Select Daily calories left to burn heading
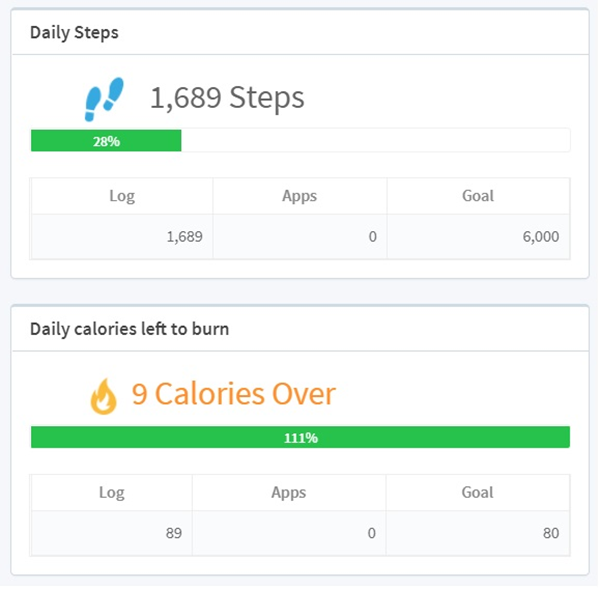Image resolution: width=600 pixels, height=589 pixels. (129, 330)
